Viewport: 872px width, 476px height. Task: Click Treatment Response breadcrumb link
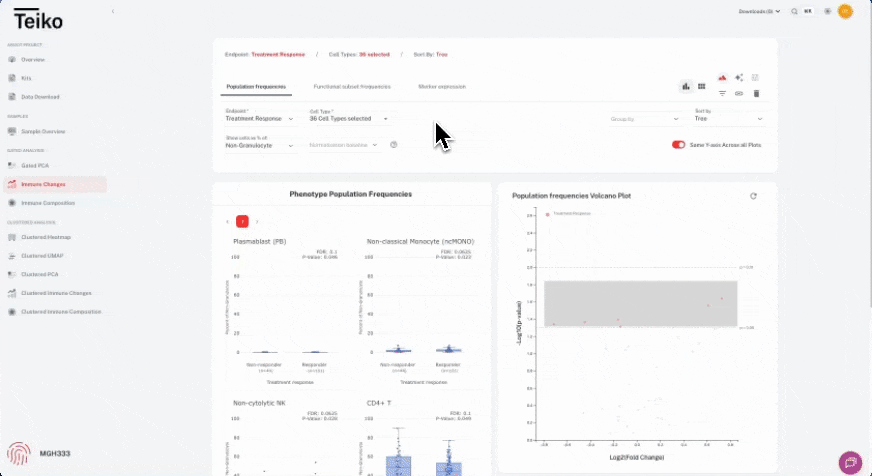[278, 54]
